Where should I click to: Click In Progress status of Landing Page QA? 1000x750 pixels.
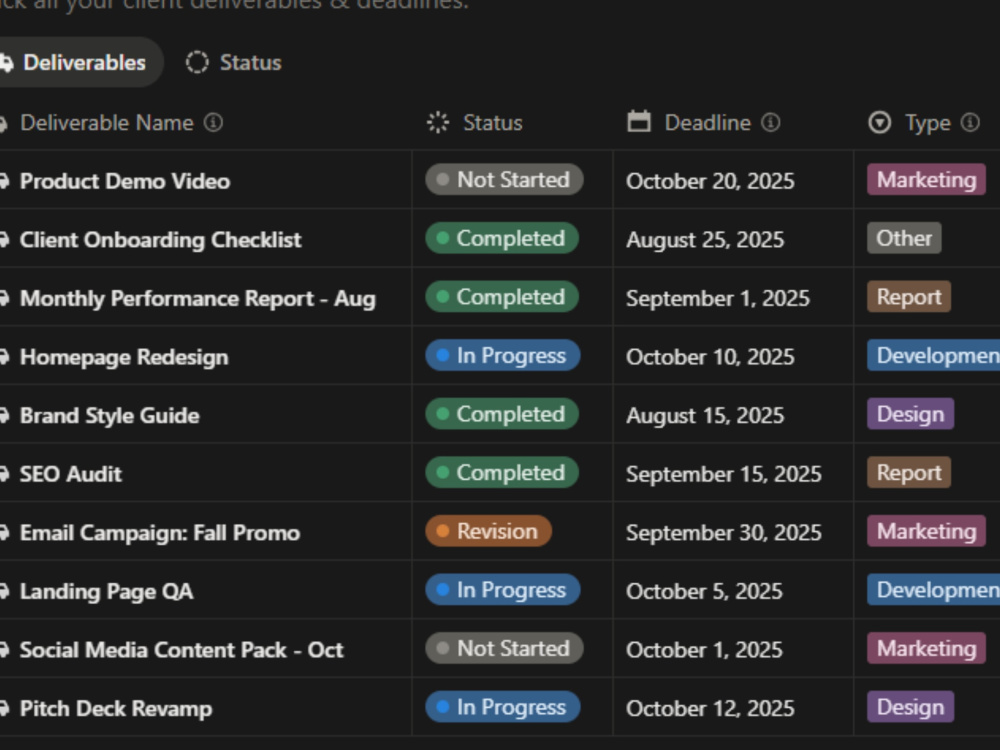[503, 591]
